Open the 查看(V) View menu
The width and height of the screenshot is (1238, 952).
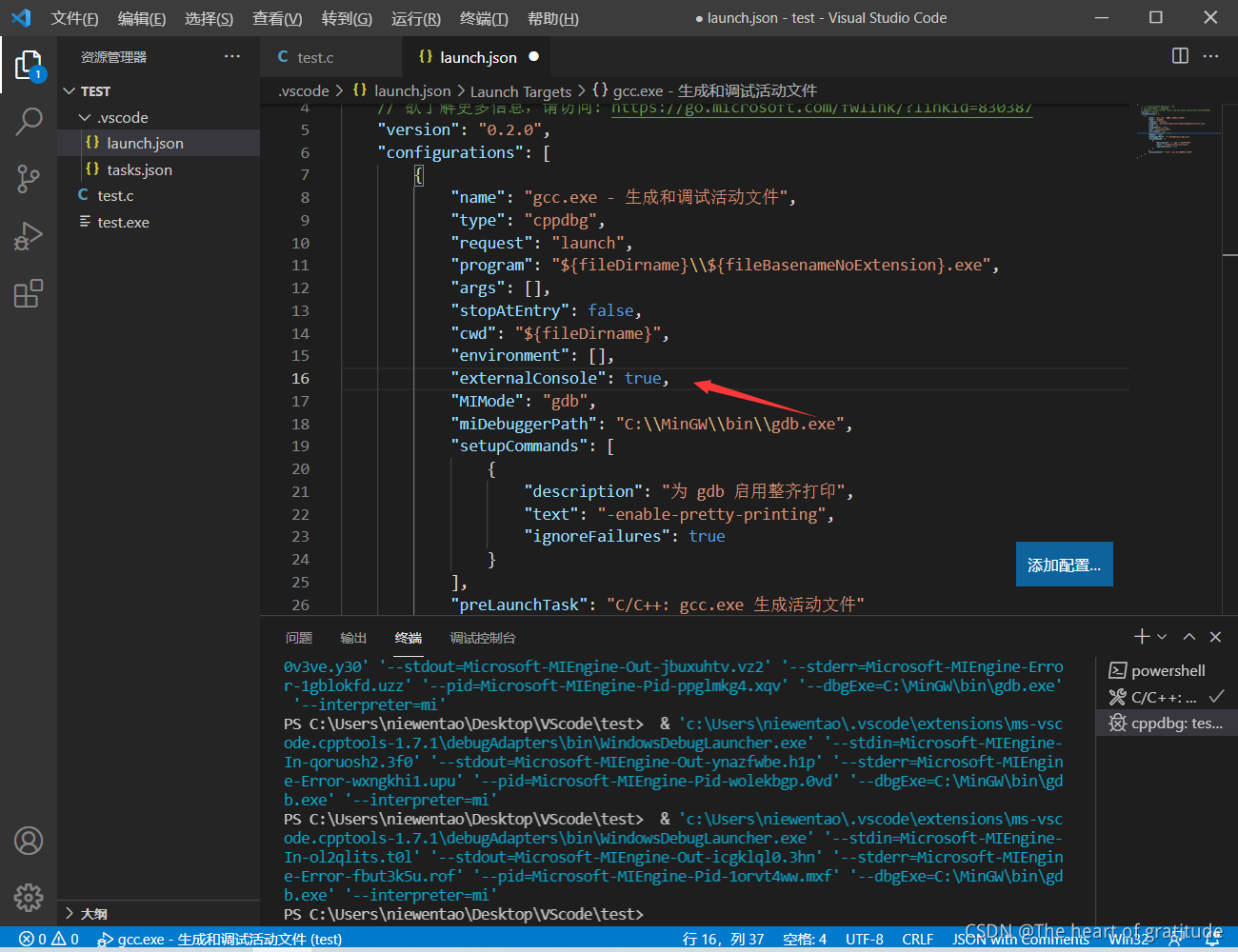click(277, 18)
